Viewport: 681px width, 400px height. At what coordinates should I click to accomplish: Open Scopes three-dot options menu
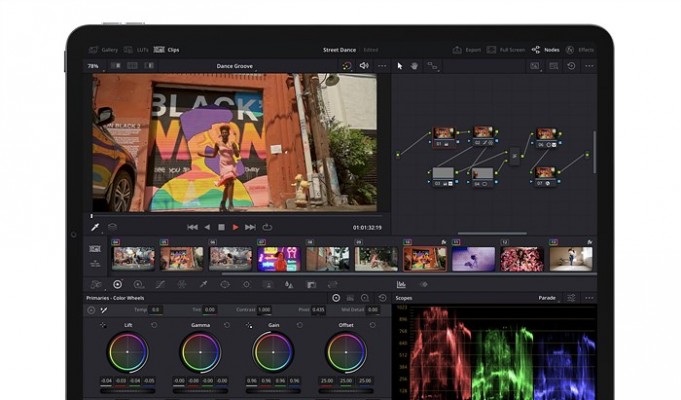click(589, 298)
